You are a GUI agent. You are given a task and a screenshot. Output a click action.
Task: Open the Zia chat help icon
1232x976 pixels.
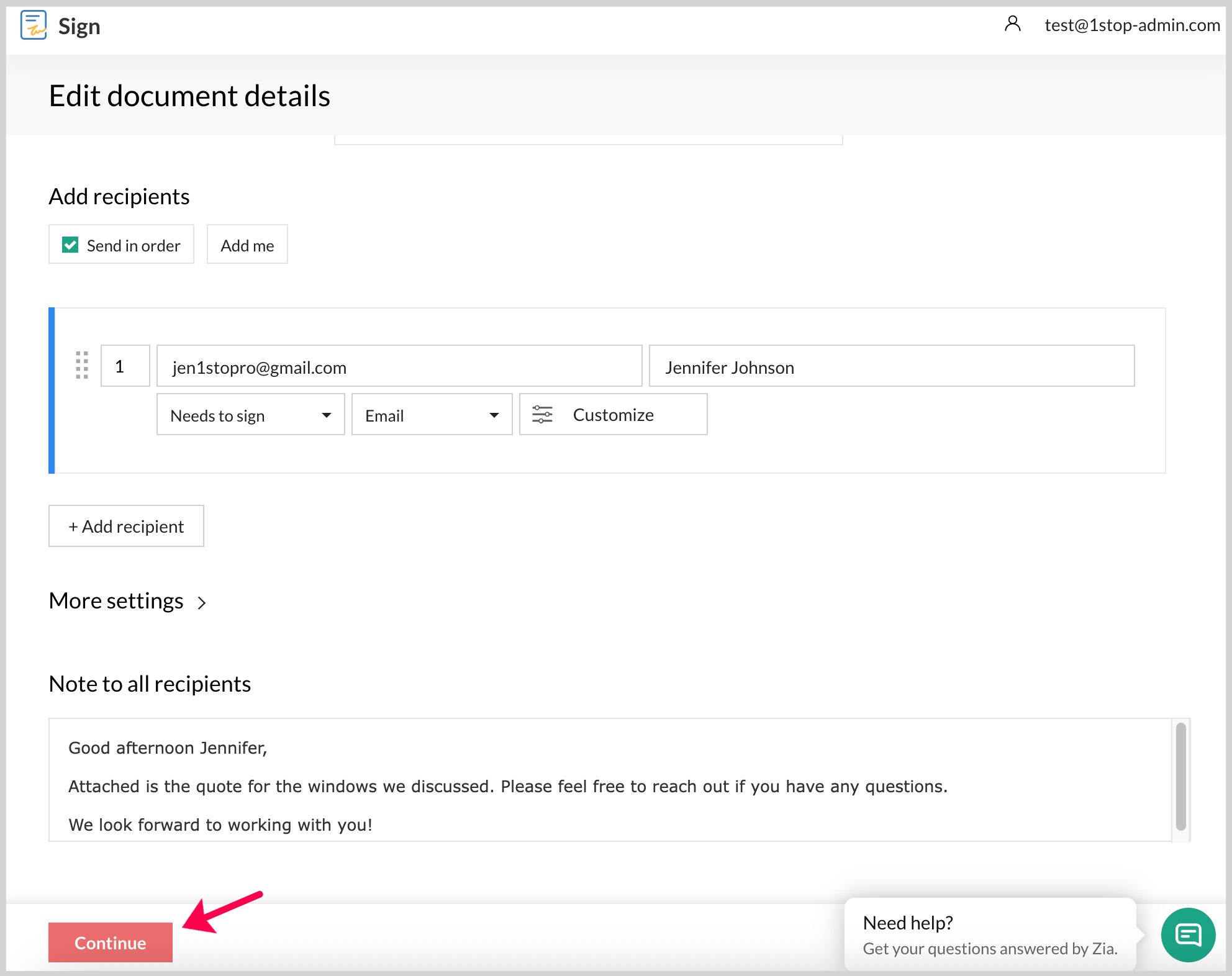coord(1187,934)
